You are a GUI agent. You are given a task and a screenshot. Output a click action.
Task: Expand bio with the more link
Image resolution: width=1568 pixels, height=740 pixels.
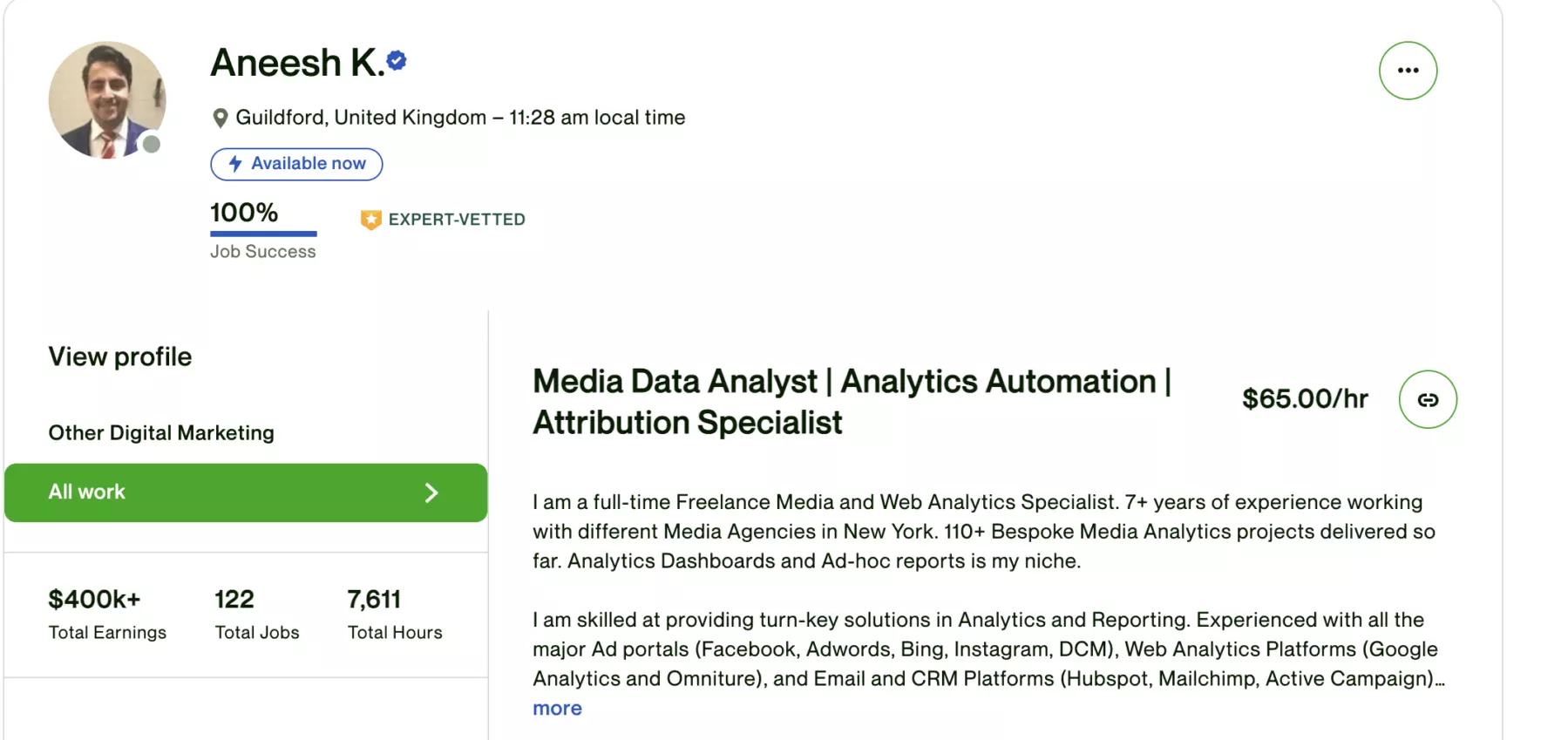[x=557, y=709]
